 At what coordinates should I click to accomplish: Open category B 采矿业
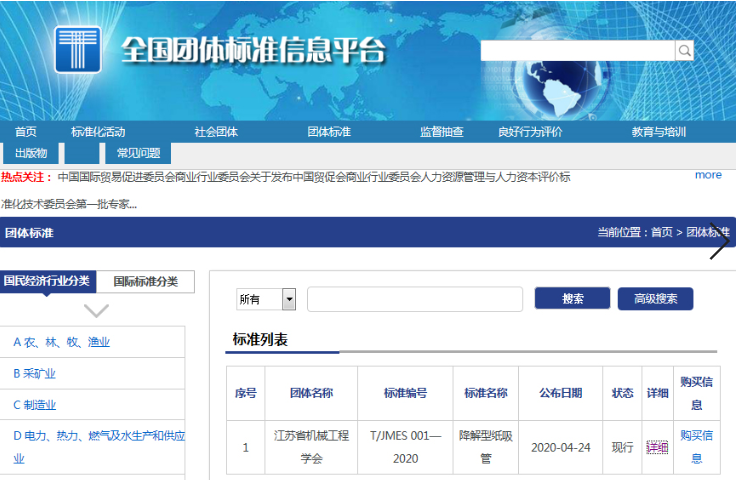(x=34, y=374)
